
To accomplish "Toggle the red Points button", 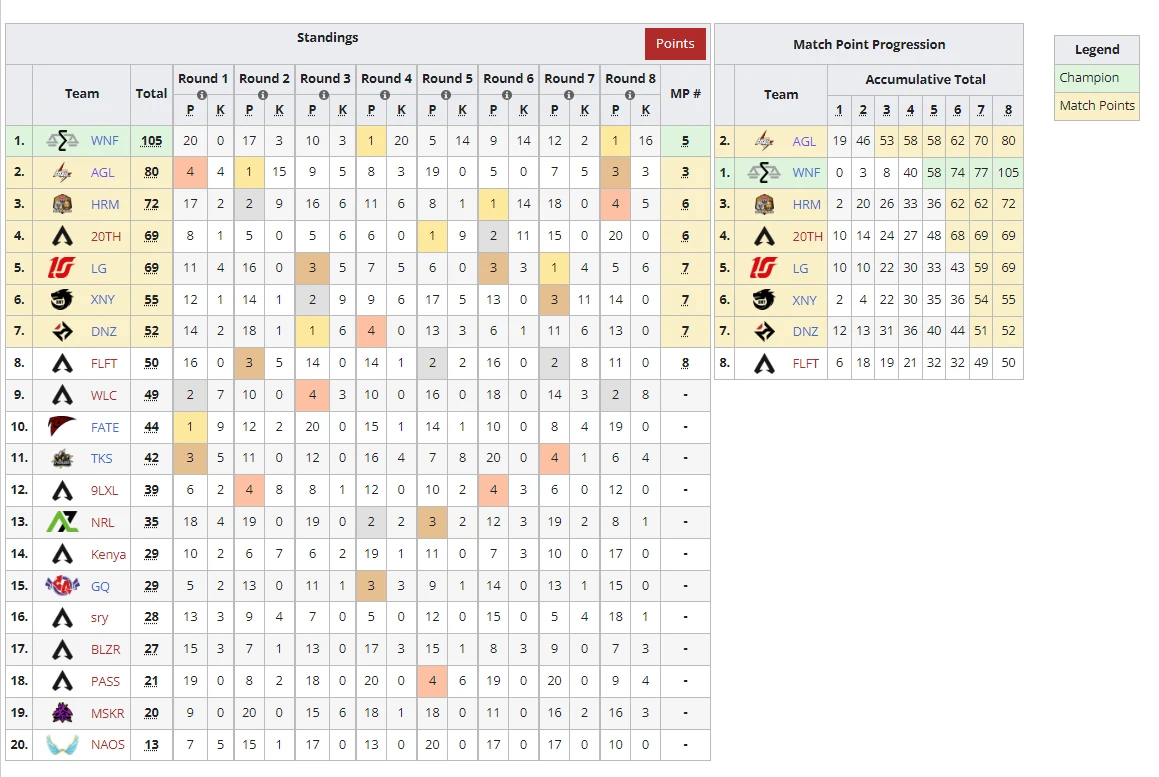I will coord(675,44).
